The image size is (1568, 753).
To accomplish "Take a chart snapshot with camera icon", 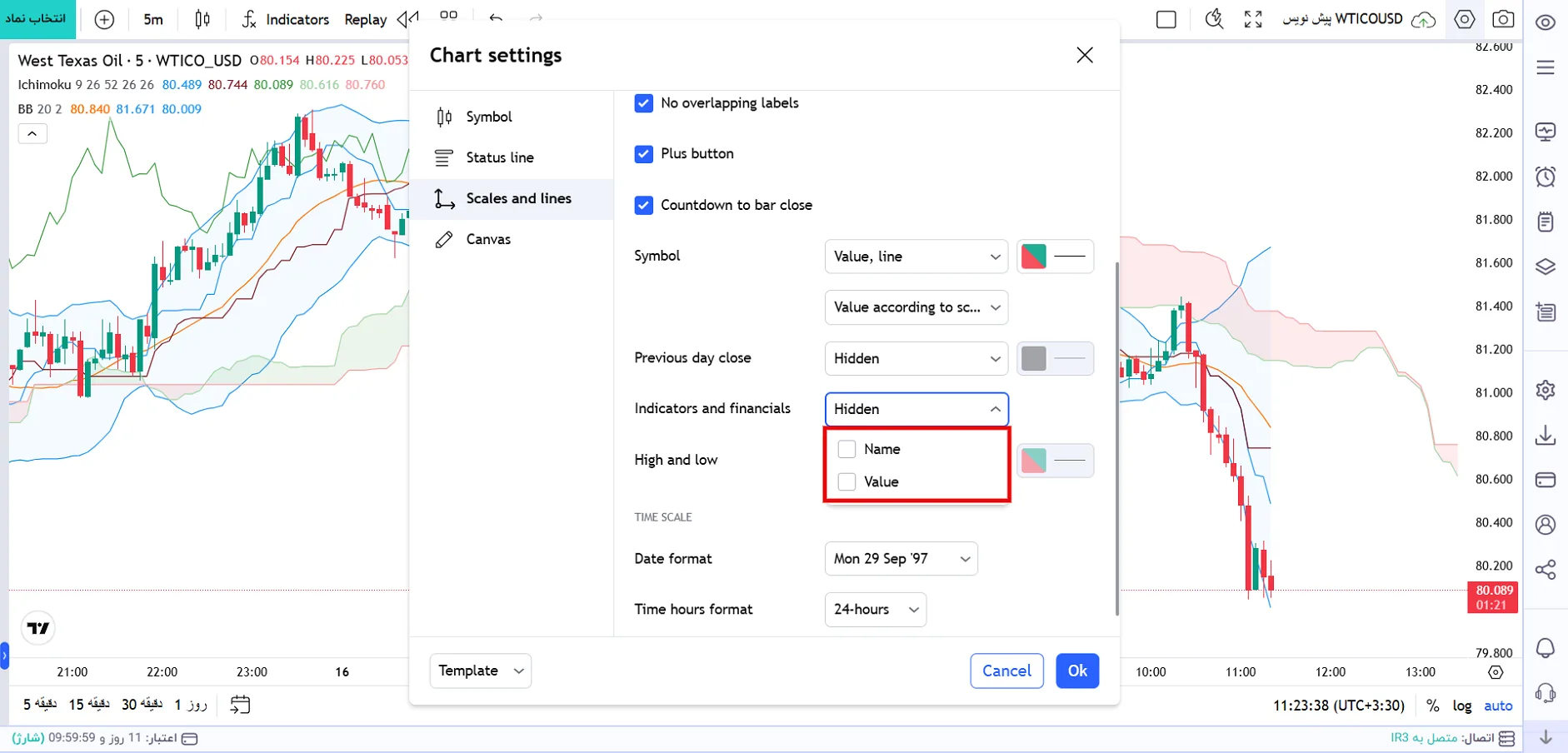I will click(1503, 19).
